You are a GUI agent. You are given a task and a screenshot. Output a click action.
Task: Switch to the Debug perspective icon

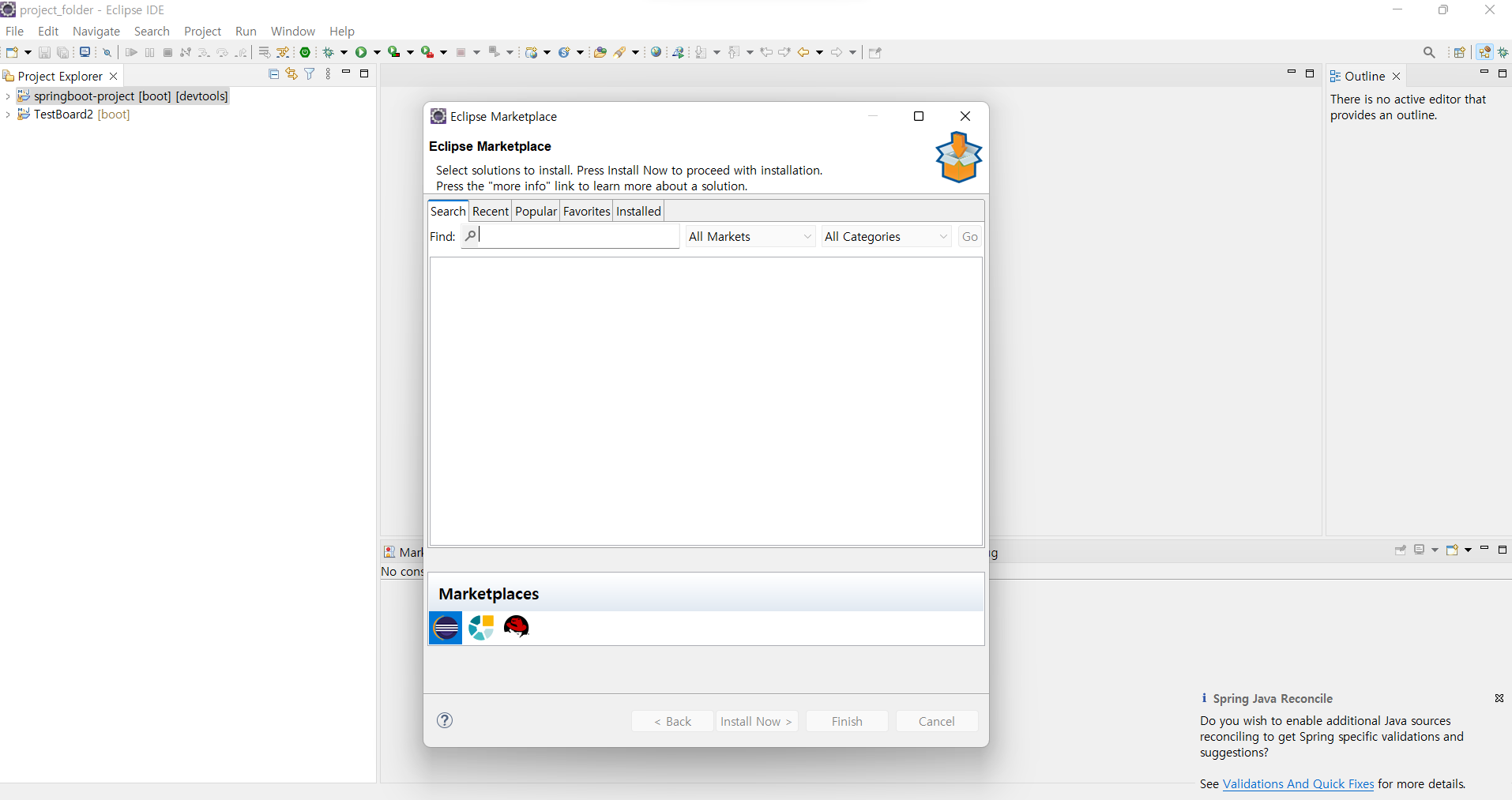point(1503,52)
